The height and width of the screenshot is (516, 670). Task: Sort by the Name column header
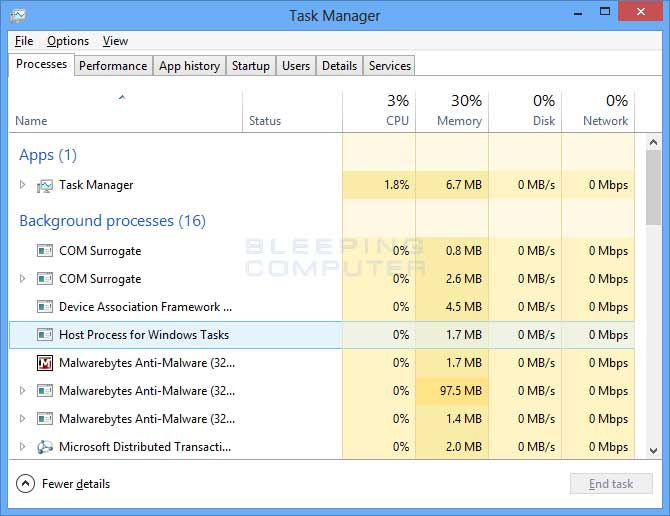coord(125,111)
